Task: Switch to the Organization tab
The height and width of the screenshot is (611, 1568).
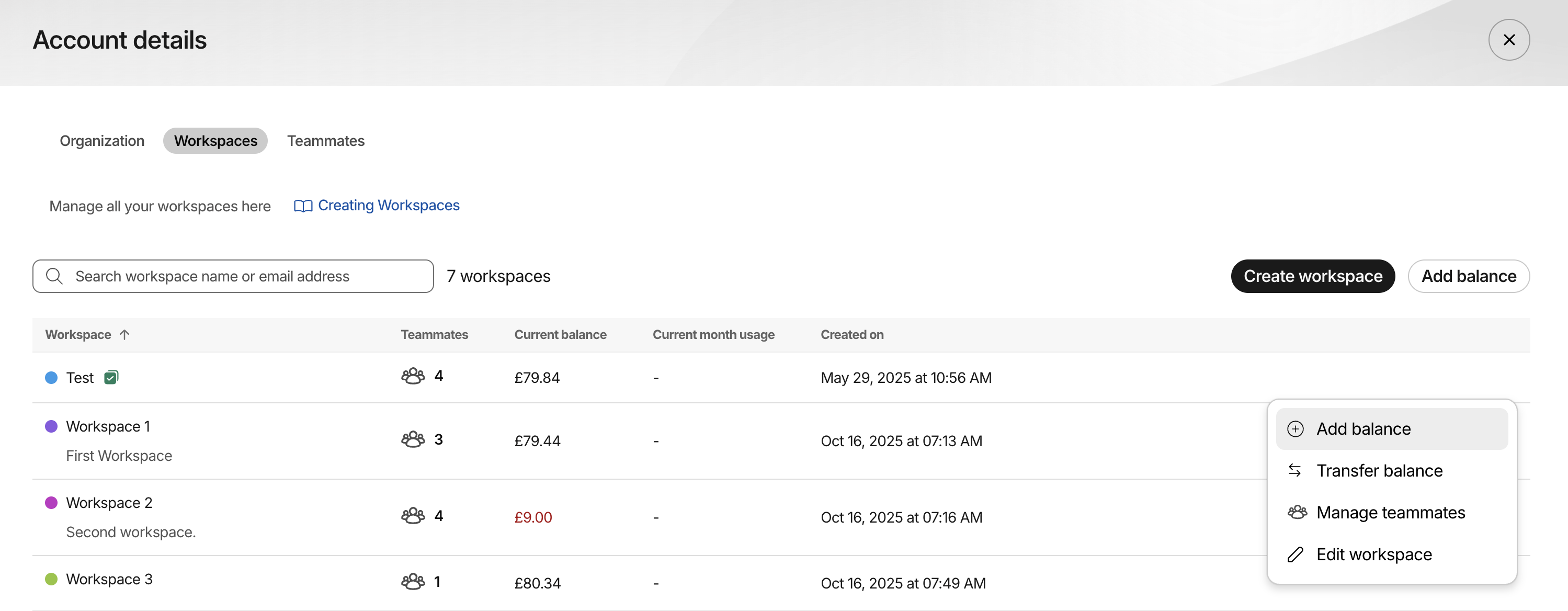Action: [101, 141]
